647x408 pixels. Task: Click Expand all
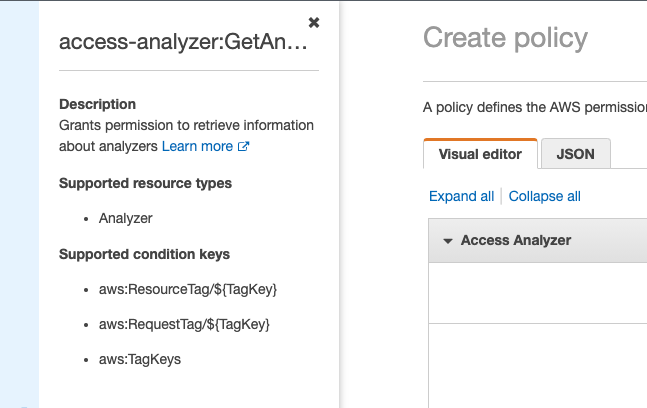click(461, 196)
